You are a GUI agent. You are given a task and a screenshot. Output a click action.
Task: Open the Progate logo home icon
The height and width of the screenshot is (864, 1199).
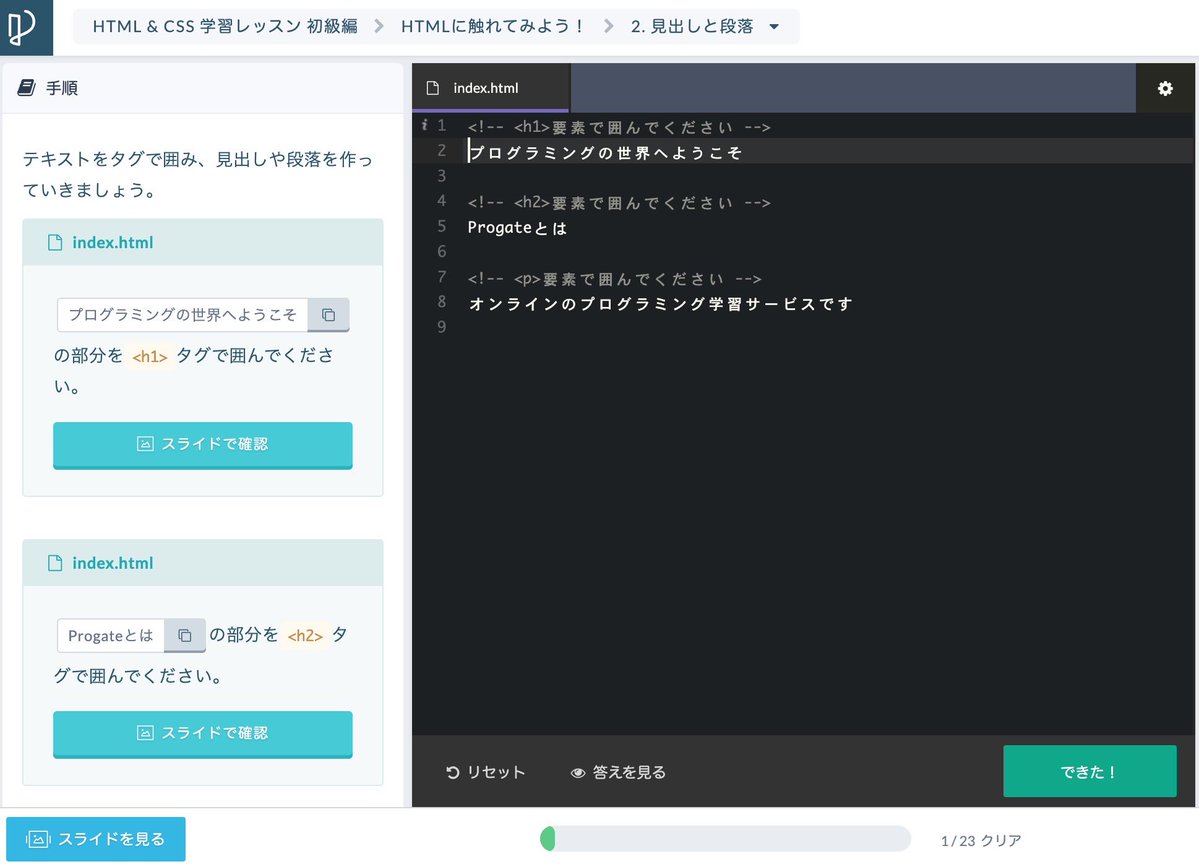[26, 28]
